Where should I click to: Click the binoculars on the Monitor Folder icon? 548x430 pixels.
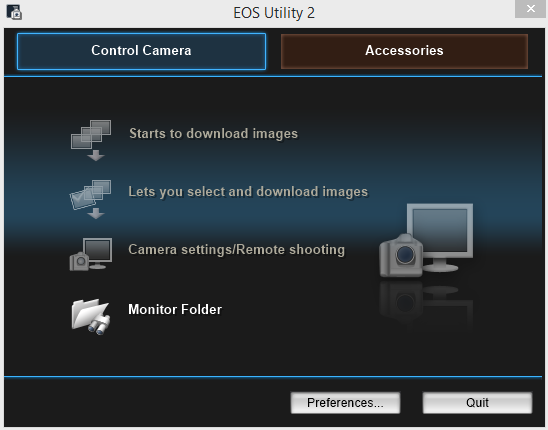pos(99,325)
